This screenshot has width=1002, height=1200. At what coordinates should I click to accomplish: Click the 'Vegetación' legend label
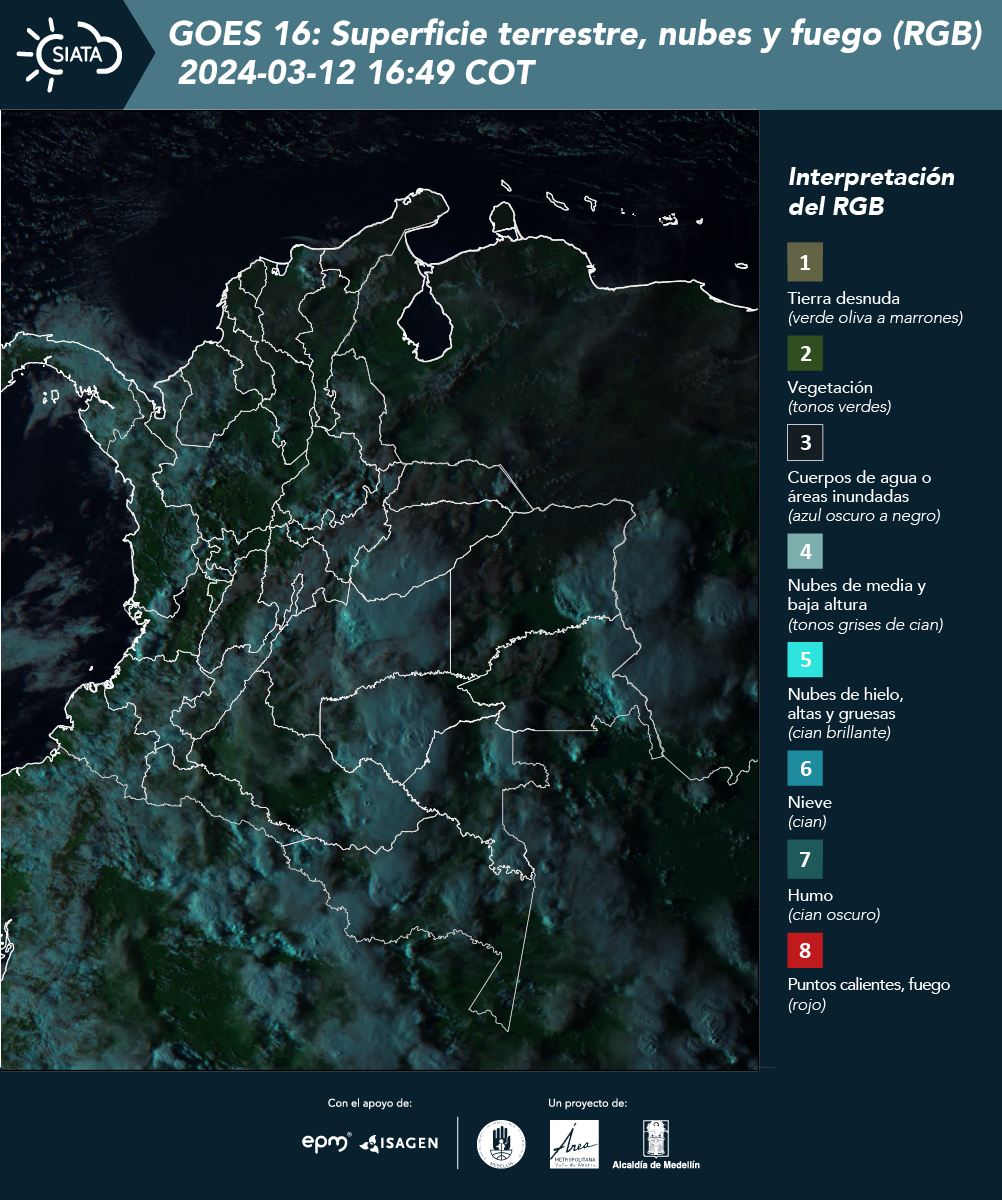[830, 388]
